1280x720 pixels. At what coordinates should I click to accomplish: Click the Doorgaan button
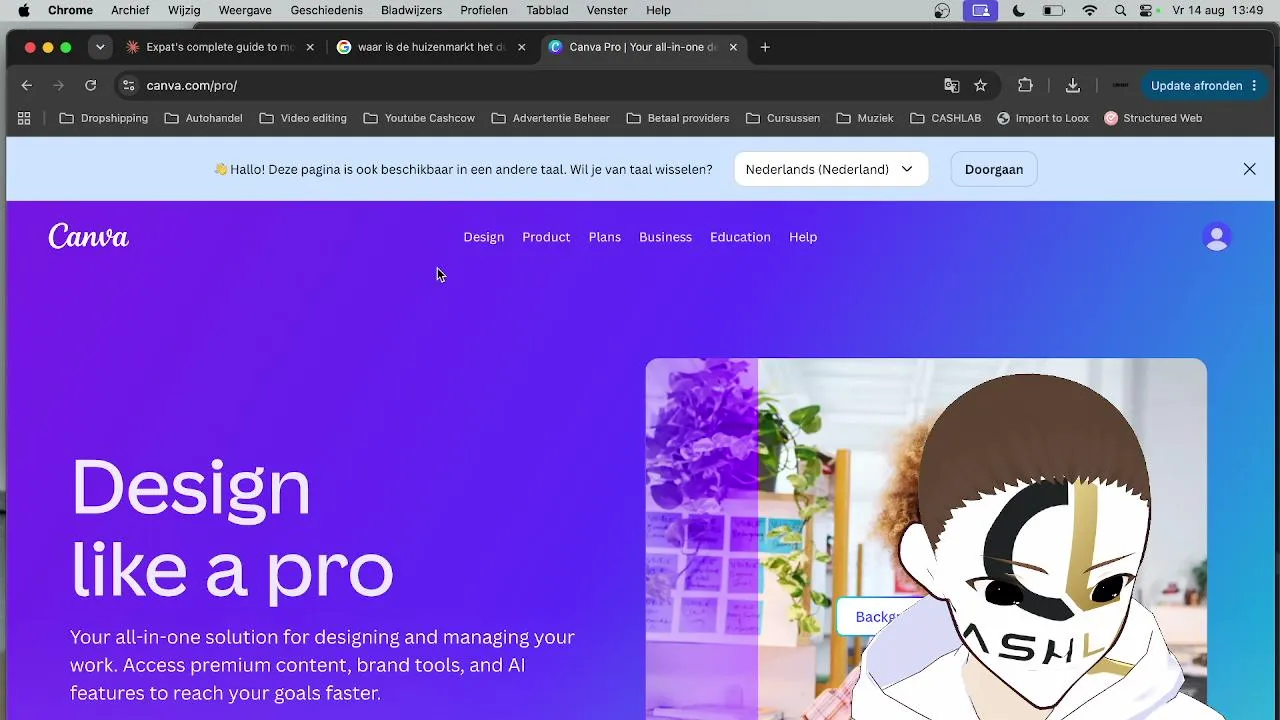tap(994, 169)
